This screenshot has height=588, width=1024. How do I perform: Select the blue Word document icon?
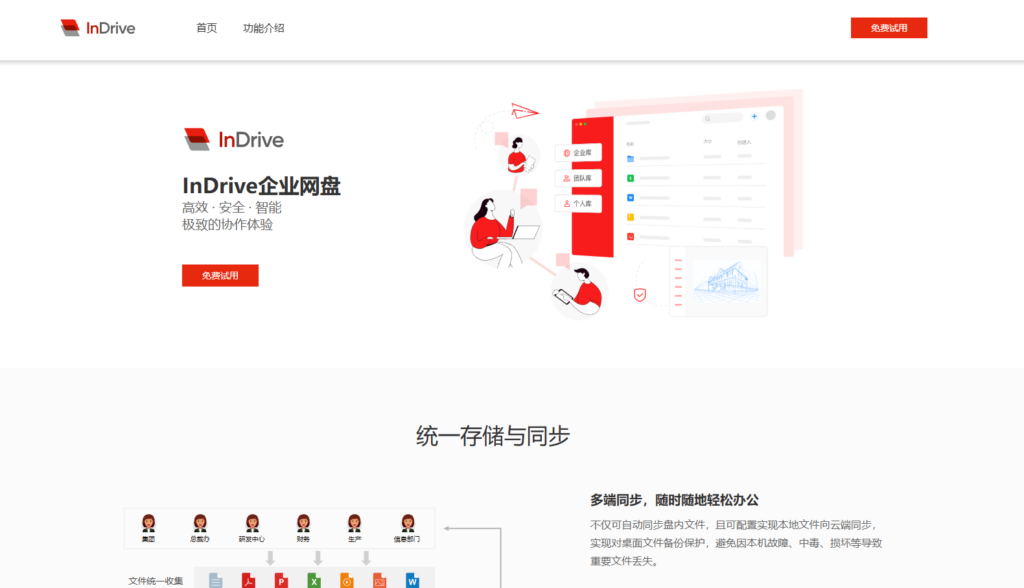click(413, 580)
